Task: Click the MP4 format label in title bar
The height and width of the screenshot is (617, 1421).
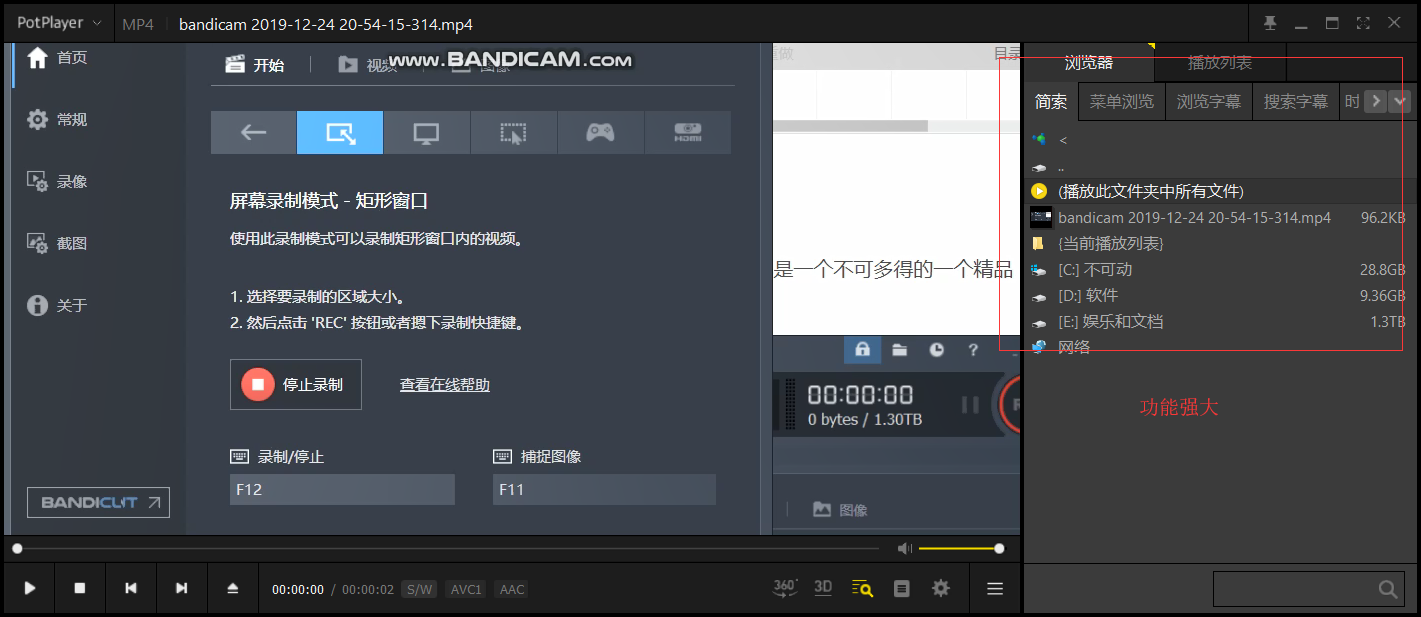Action: (138, 24)
